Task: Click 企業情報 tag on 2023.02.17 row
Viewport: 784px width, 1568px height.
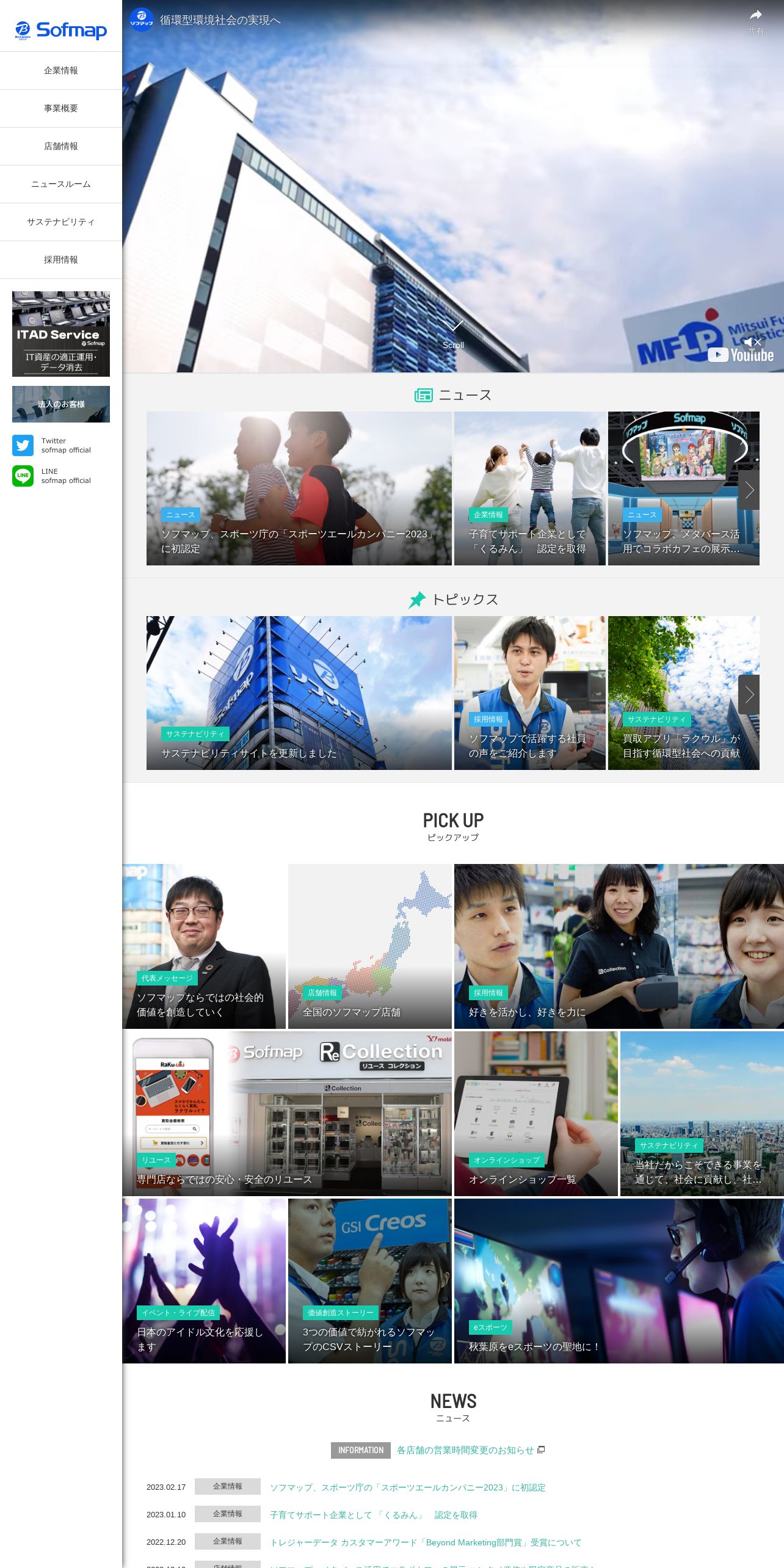Action: click(228, 1487)
